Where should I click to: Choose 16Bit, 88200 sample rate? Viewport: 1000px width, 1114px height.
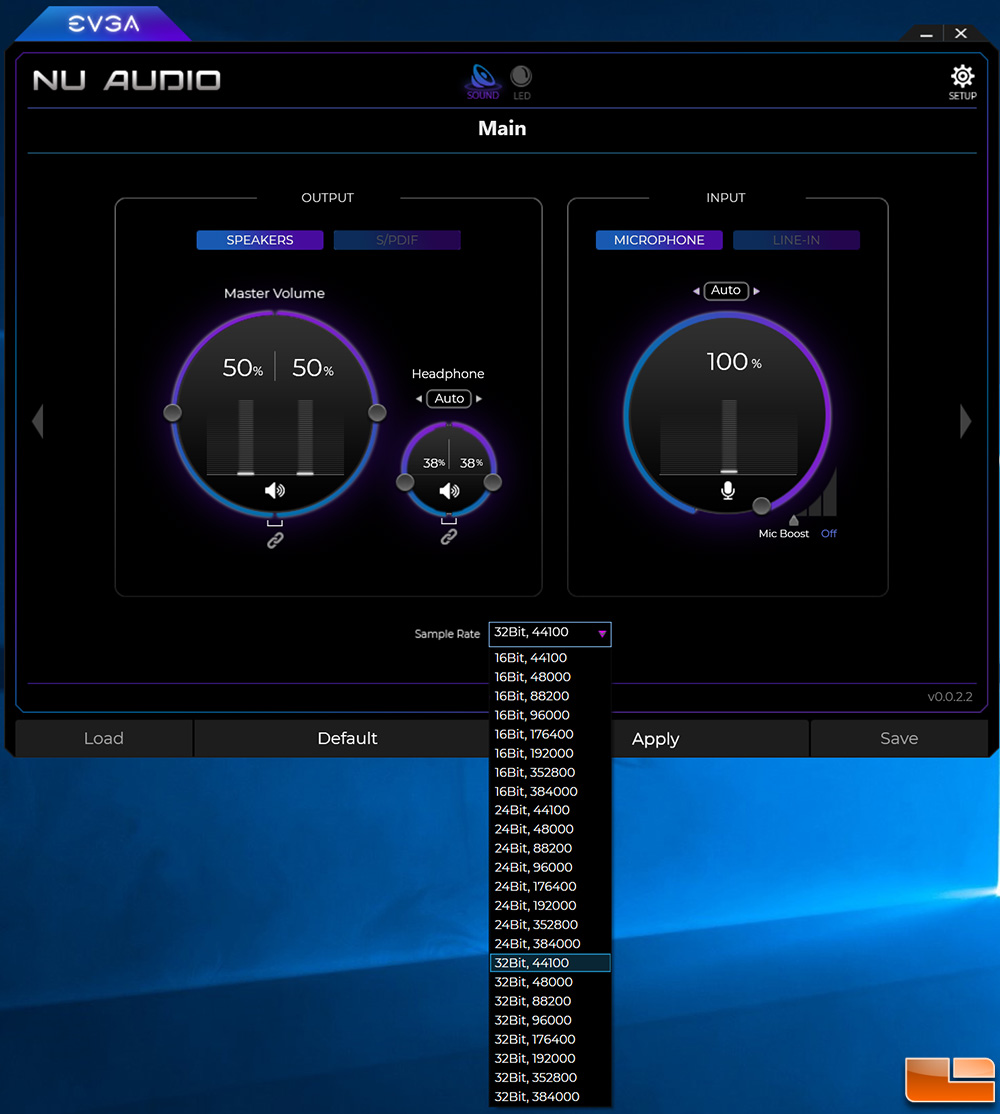coord(550,696)
